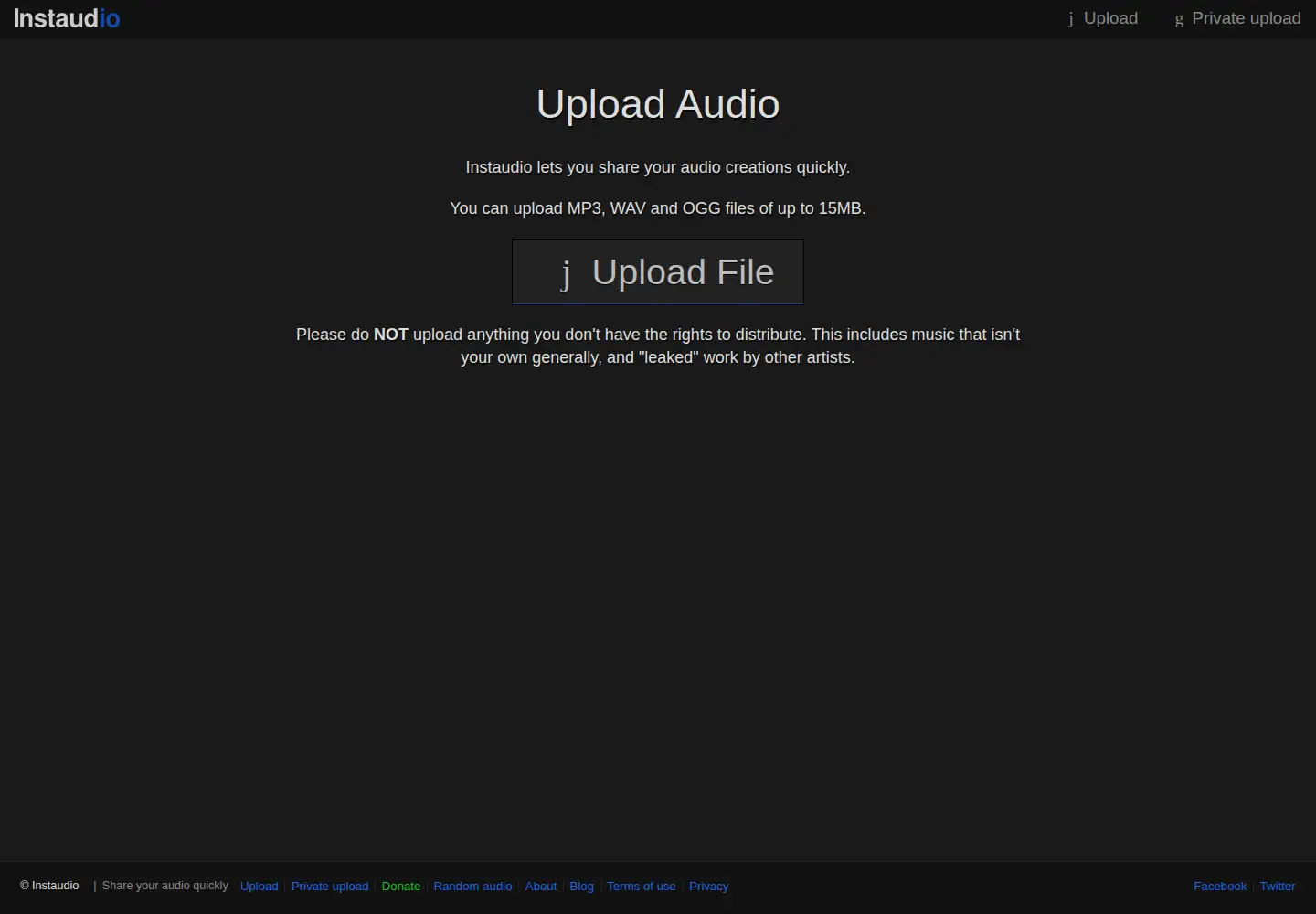The image size is (1316, 914).
Task: Open the Twitter link in footer
Action: click(x=1278, y=887)
